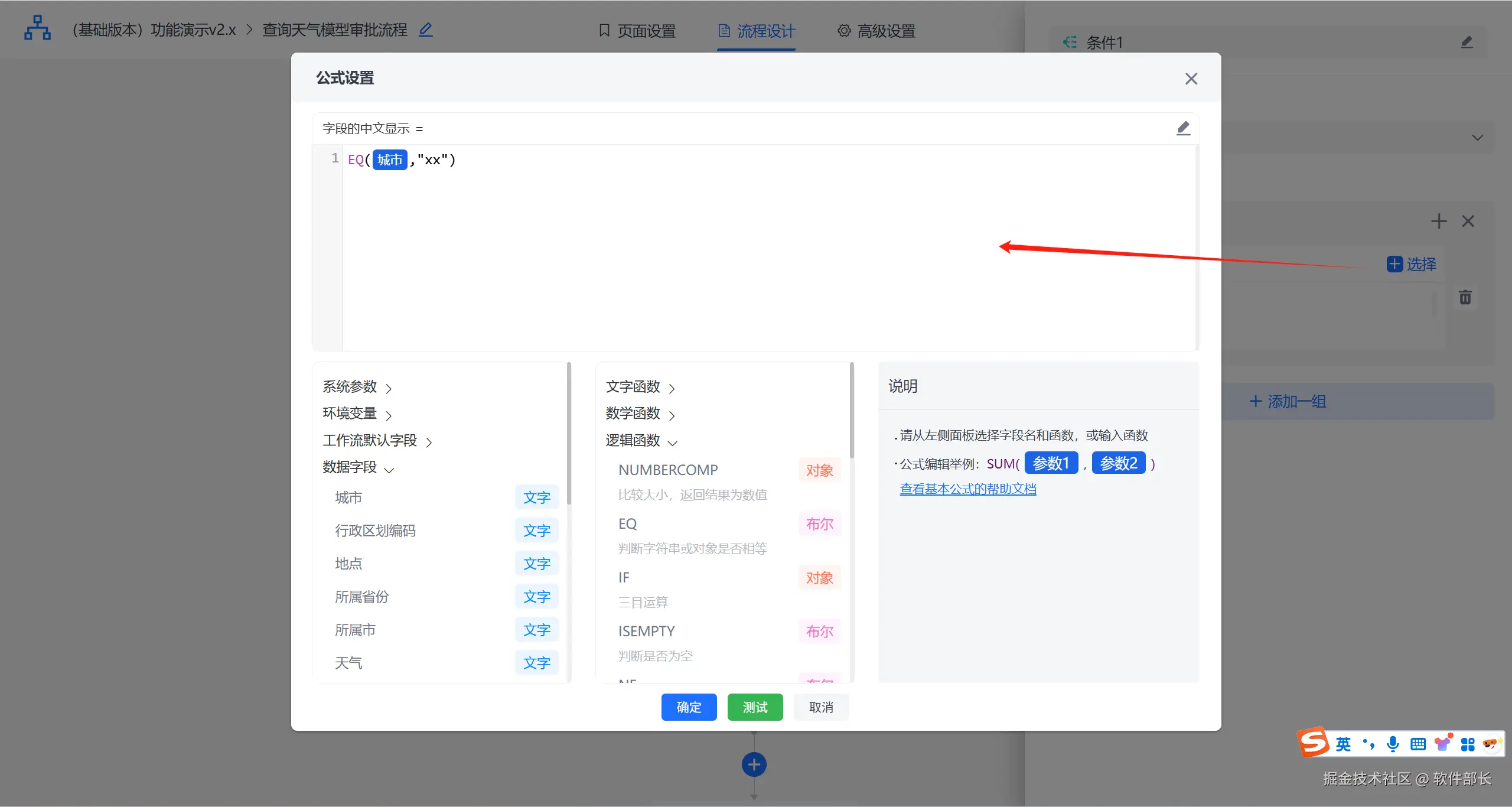Click the edit pencil beside 字段的中文显示
The image size is (1512, 807).
[1183, 128]
